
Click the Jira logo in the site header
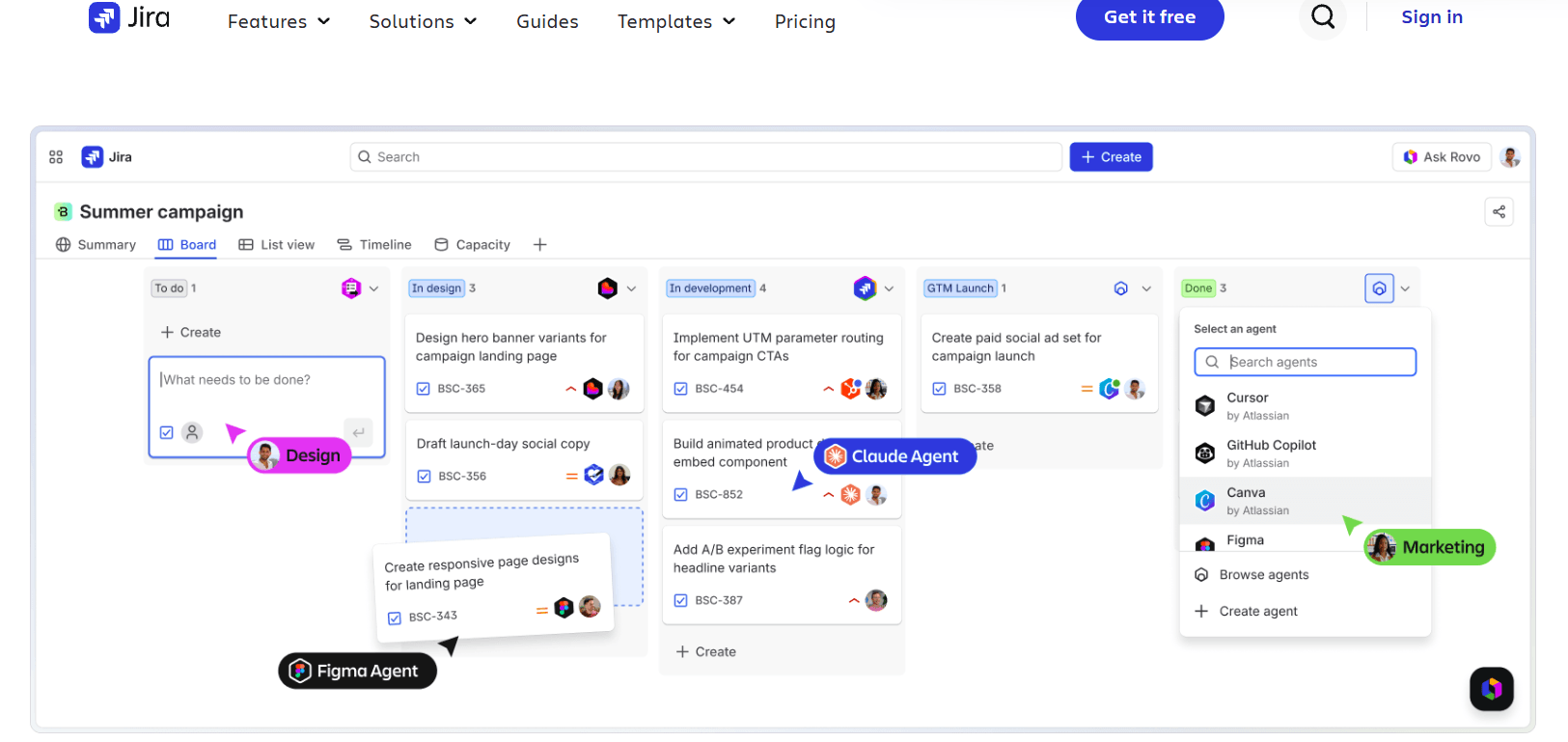coord(129,17)
